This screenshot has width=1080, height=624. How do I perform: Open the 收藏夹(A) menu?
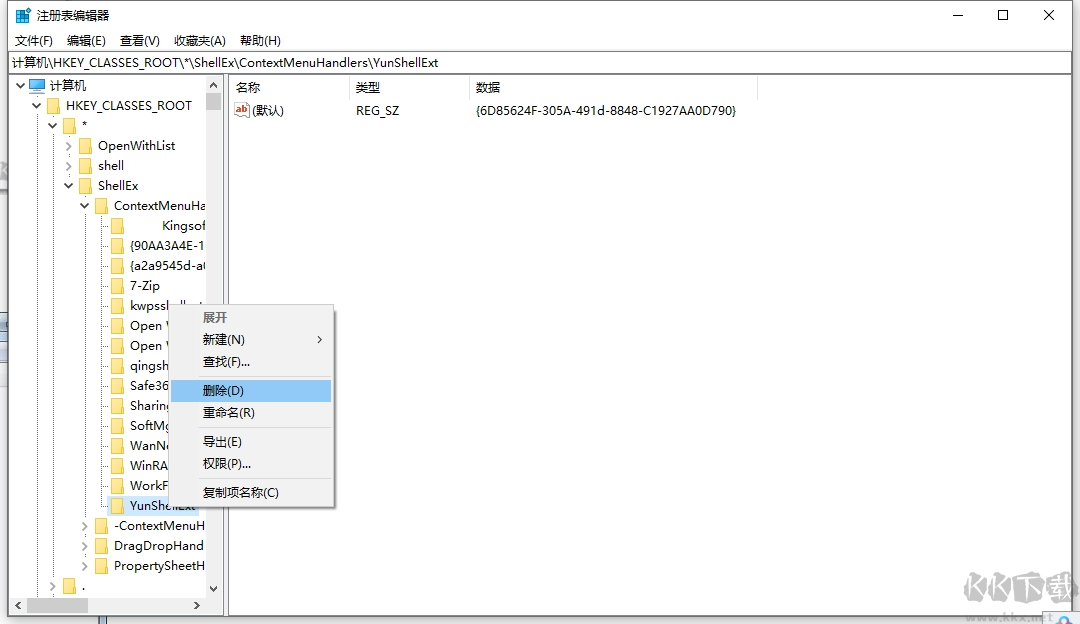pos(200,41)
